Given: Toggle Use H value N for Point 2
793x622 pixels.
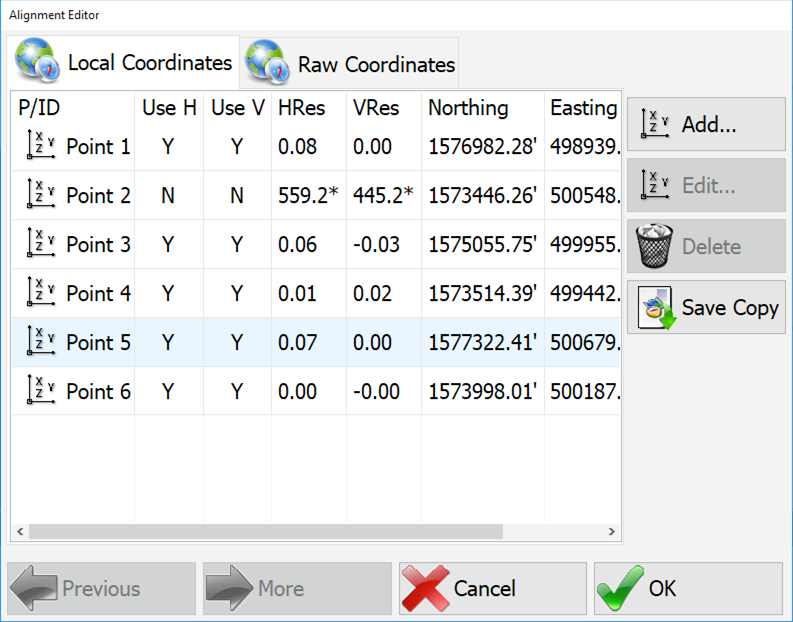Looking at the screenshot, I should [x=168, y=196].
